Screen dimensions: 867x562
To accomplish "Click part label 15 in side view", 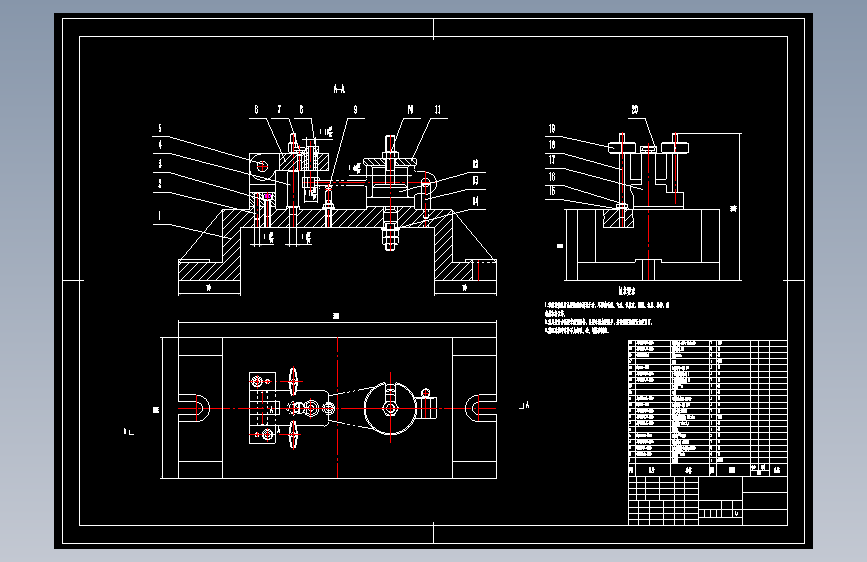I will pos(551,191).
